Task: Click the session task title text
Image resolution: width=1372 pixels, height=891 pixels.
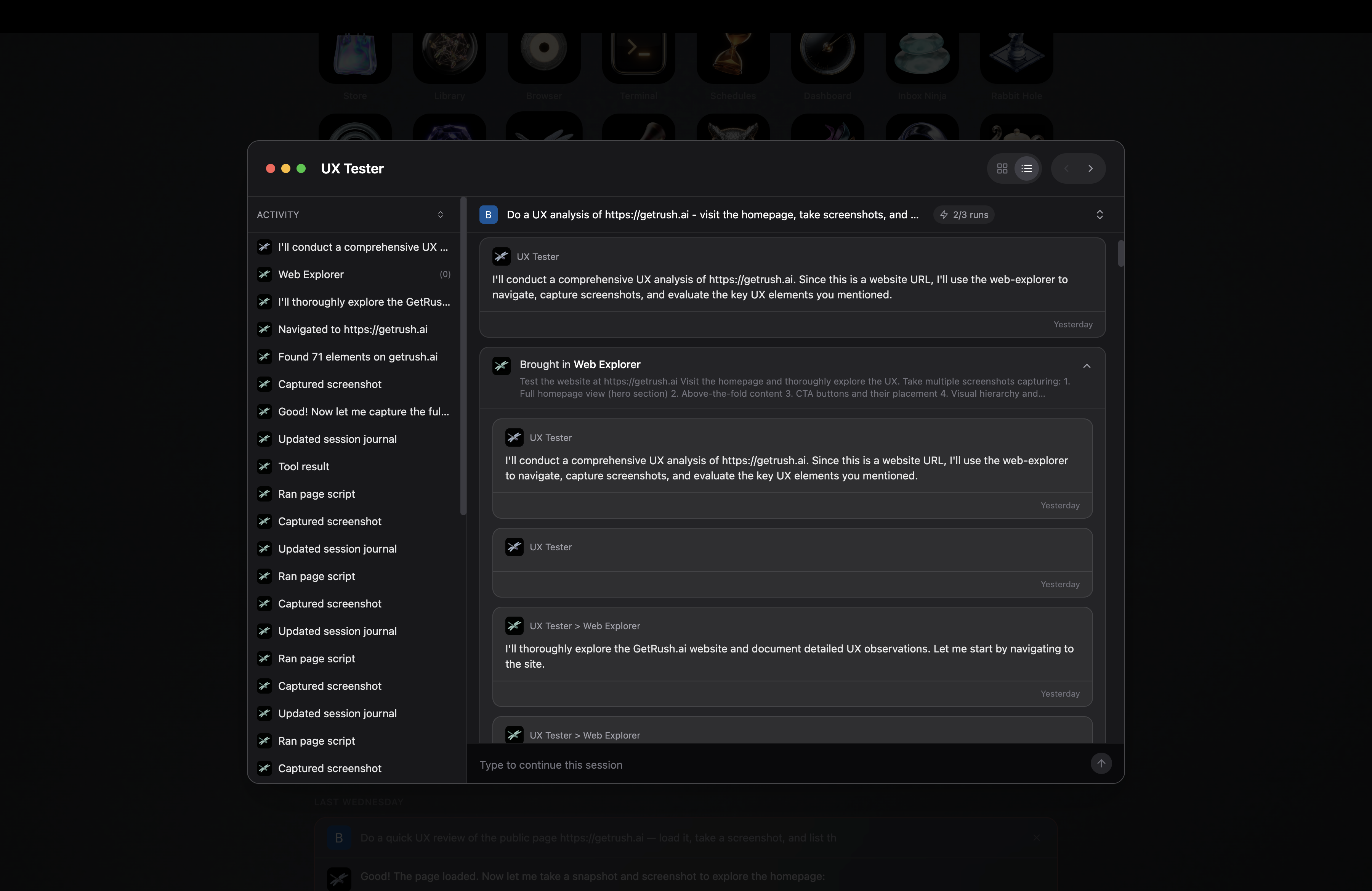Action: click(x=713, y=215)
